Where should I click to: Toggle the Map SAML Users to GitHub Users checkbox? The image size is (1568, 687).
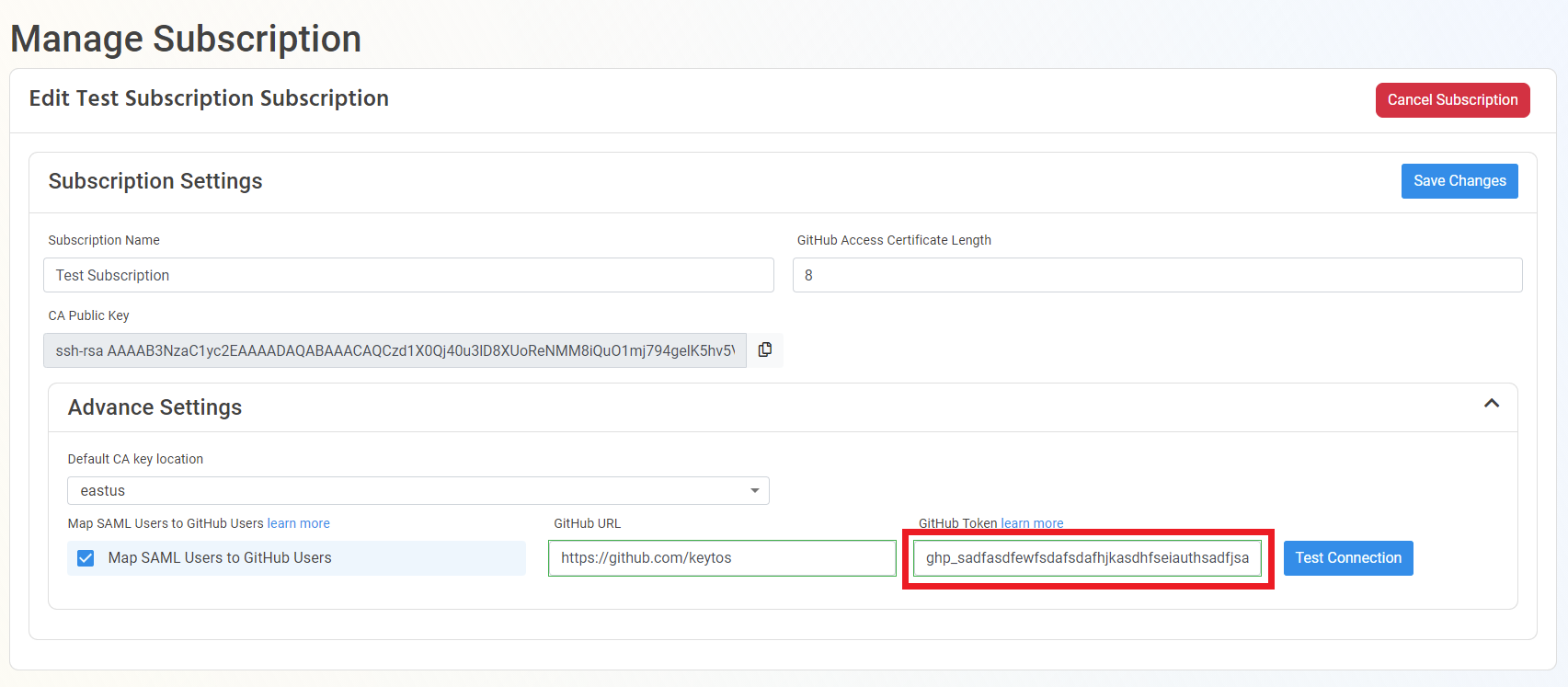86,558
